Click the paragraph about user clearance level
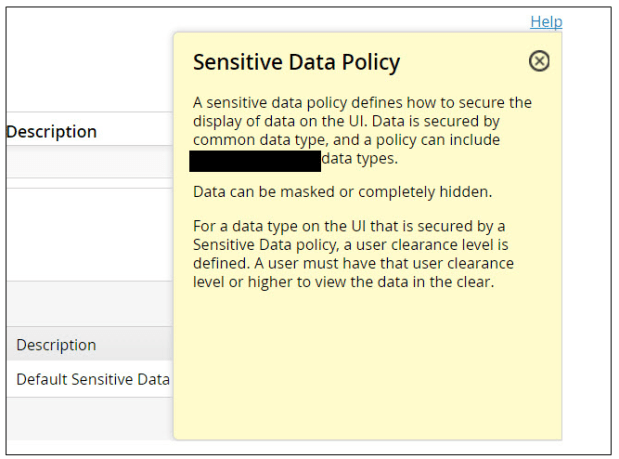The height and width of the screenshot is (459, 619). (353, 254)
